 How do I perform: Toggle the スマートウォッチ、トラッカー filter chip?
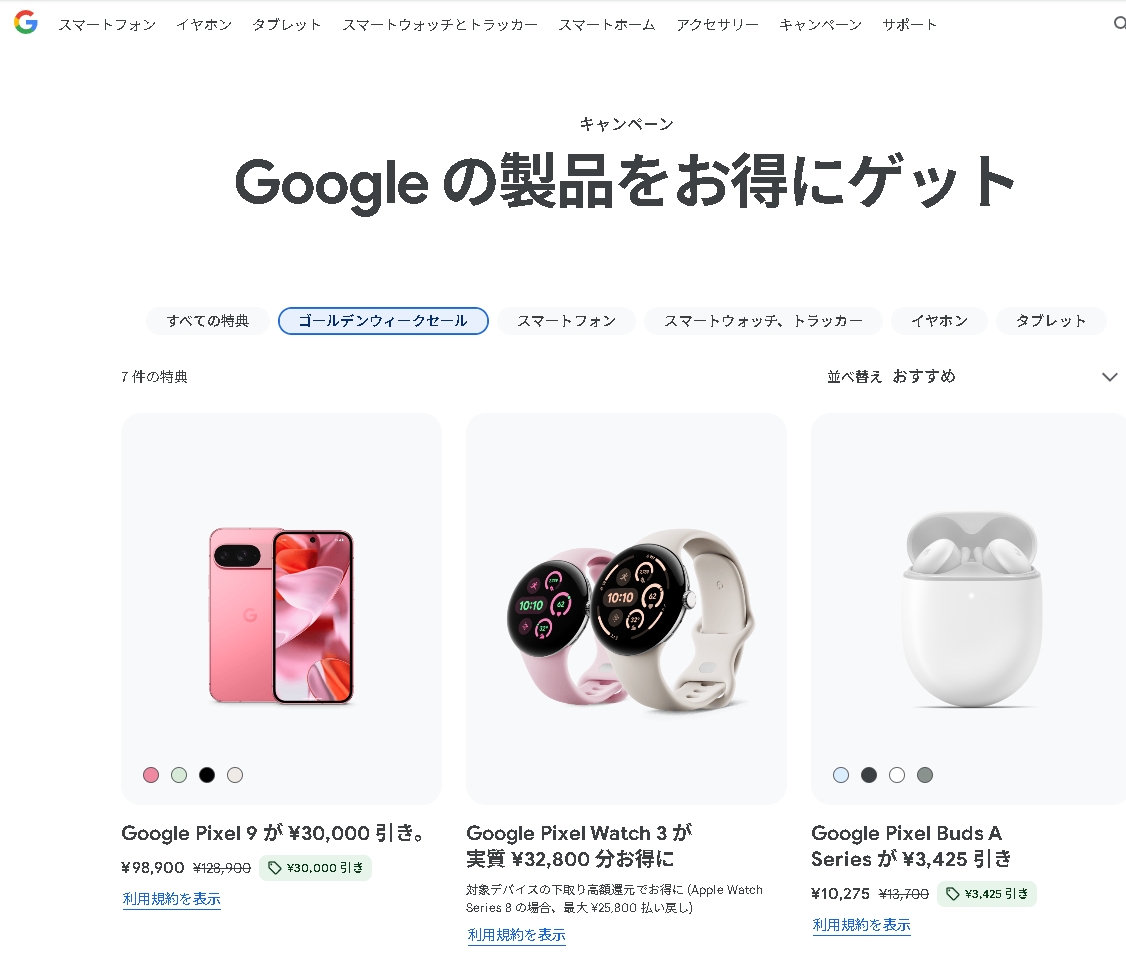click(x=763, y=321)
